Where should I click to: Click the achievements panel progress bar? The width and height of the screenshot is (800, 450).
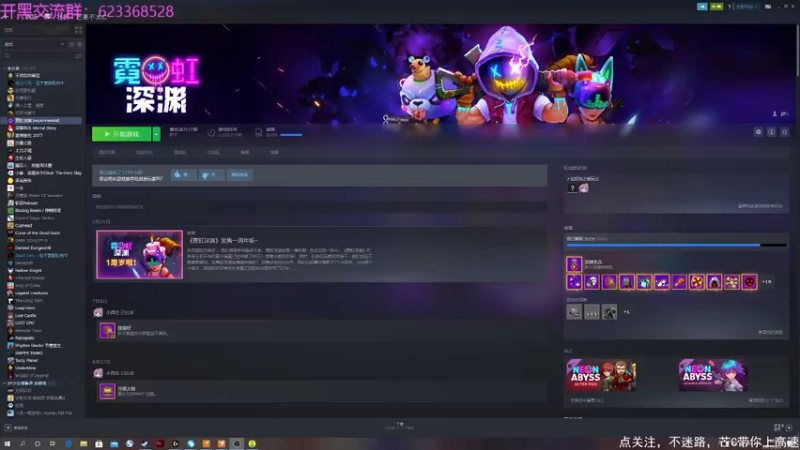click(x=676, y=245)
